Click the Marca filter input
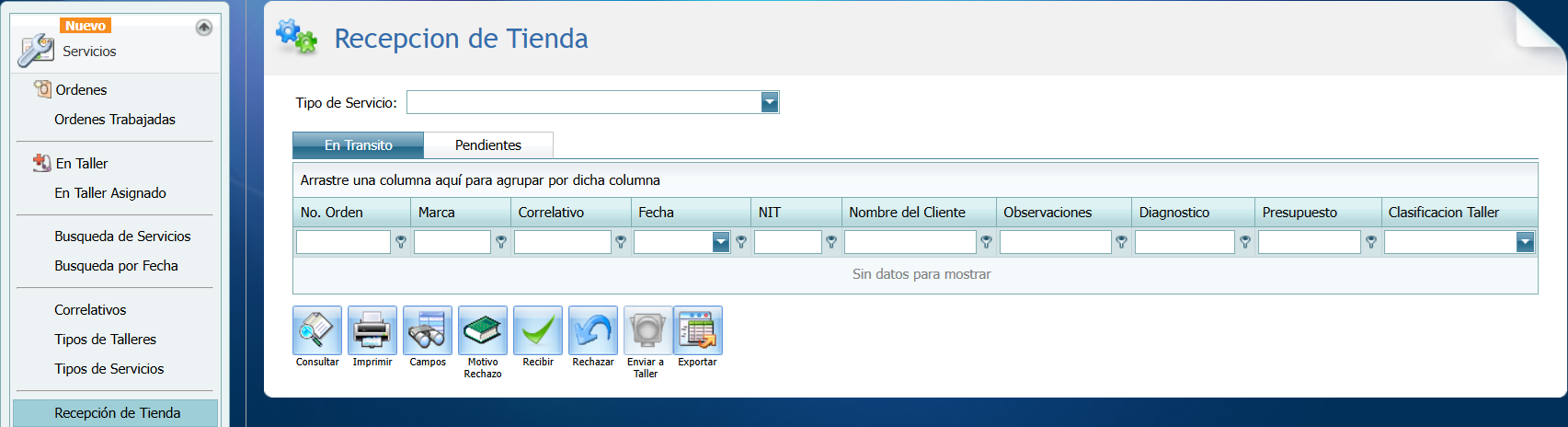1568x427 pixels. click(x=452, y=242)
